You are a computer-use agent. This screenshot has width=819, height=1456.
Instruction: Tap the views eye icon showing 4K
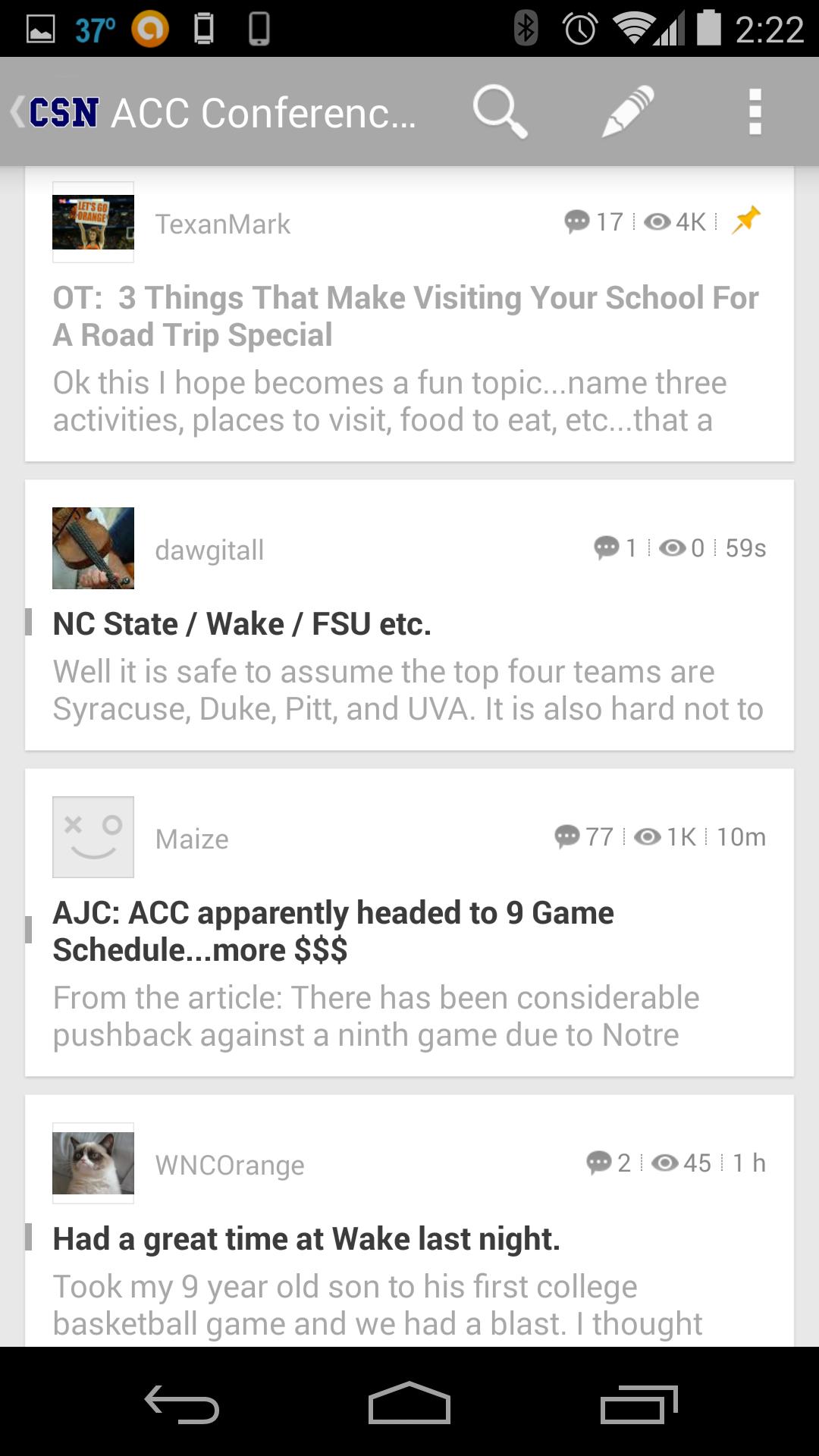[x=657, y=221]
